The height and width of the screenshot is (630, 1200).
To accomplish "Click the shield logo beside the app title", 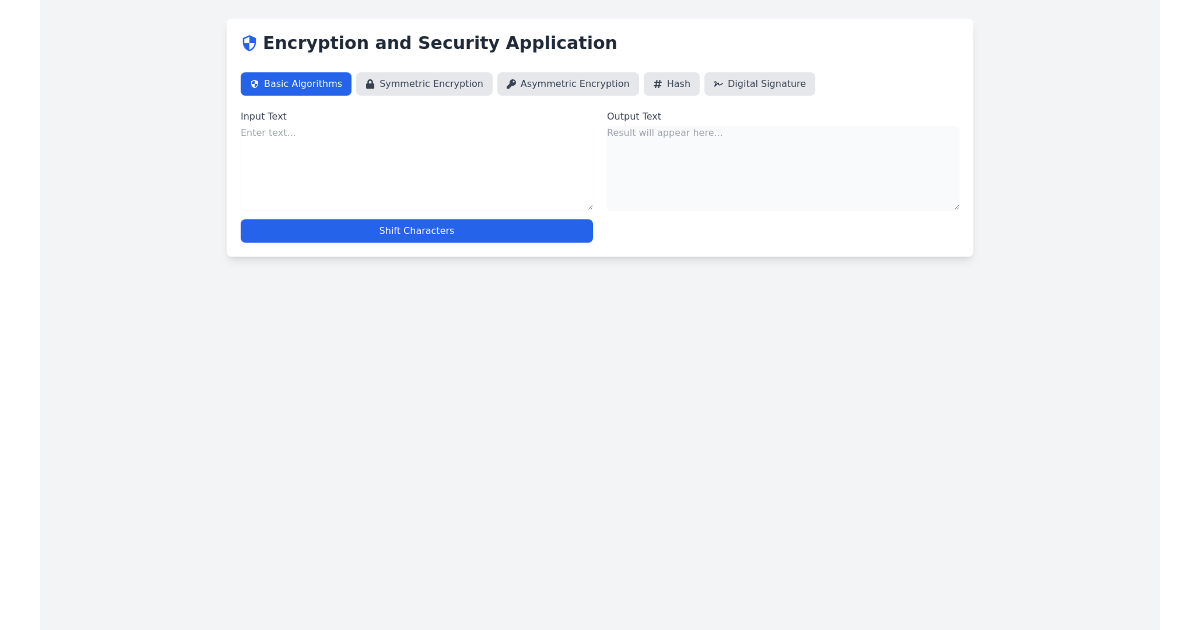I will (248, 42).
